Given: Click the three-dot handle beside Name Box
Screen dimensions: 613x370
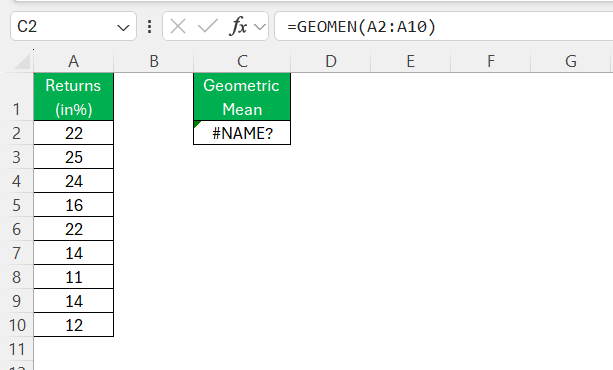Looking at the screenshot, I should (149, 27).
